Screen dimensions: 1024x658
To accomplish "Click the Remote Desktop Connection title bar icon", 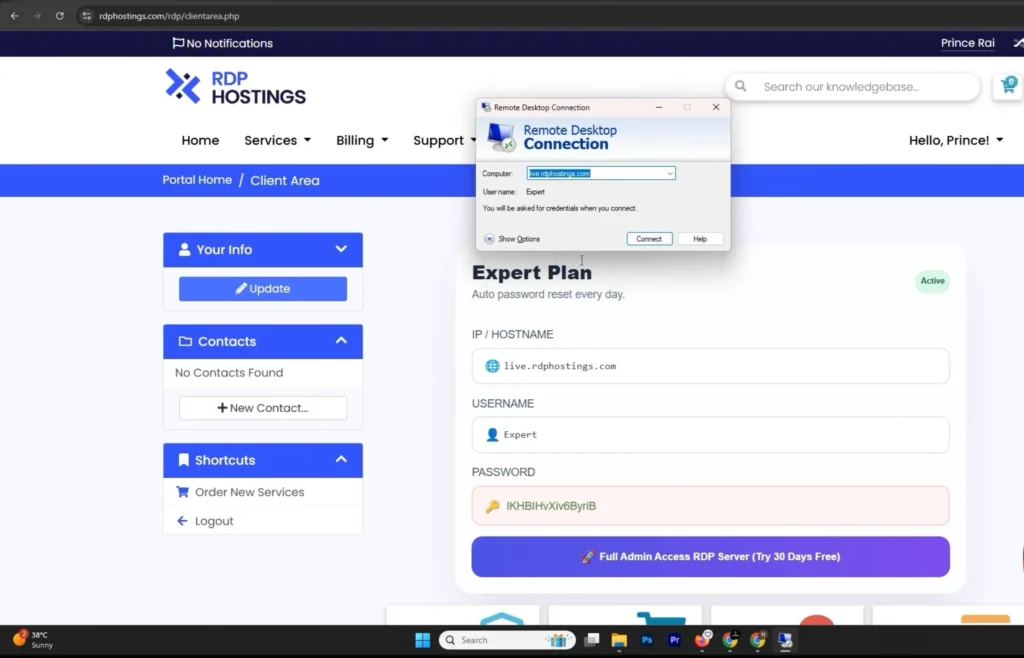I will coord(486,107).
